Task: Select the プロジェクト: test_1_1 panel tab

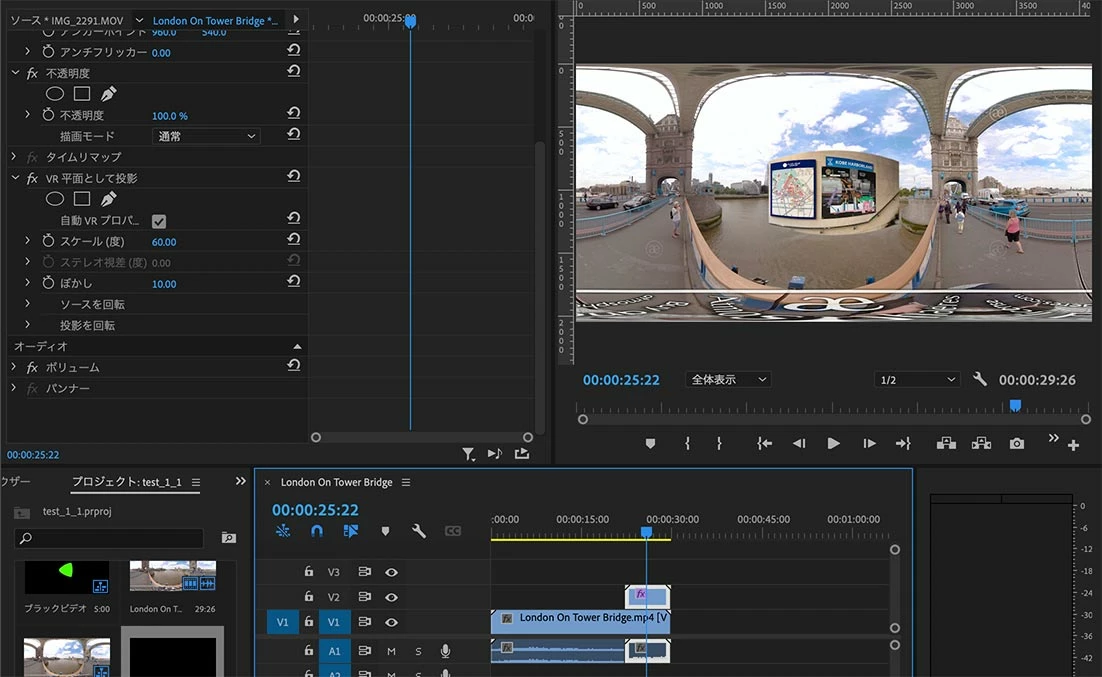Action: [126, 482]
